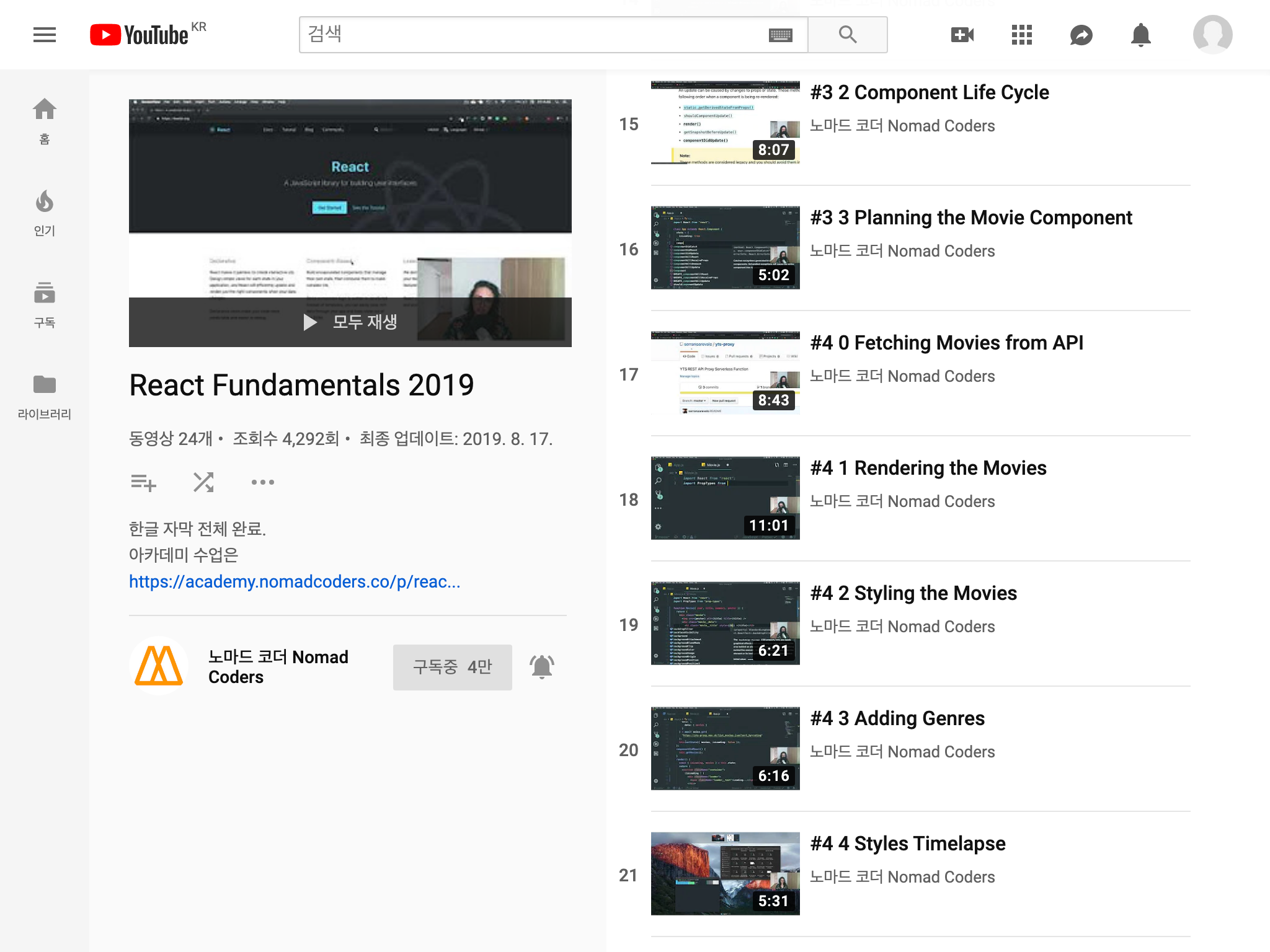Screen dimensions: 1270x952
Task: Shuffle the React Fundamentals playlist
Action: coord(203,482)
